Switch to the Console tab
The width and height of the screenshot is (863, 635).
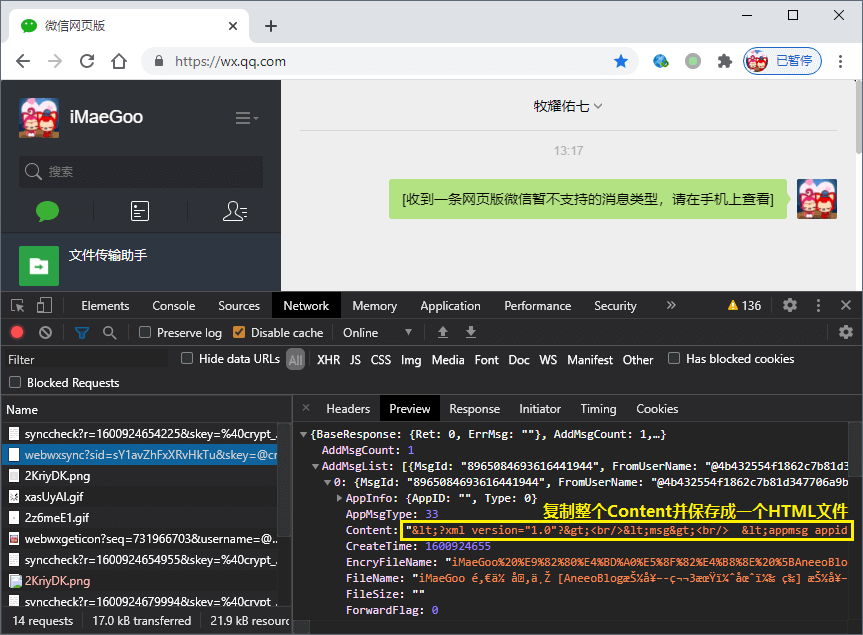173,306
